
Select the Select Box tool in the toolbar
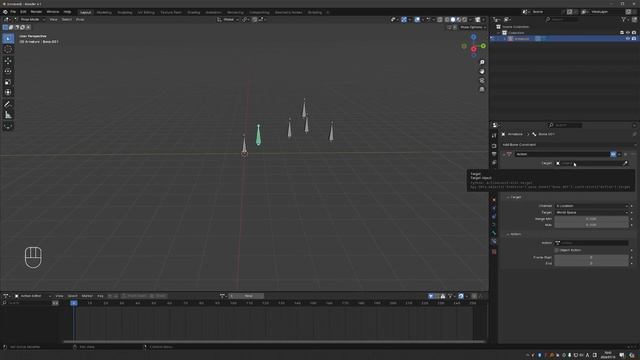pos(8,38)
